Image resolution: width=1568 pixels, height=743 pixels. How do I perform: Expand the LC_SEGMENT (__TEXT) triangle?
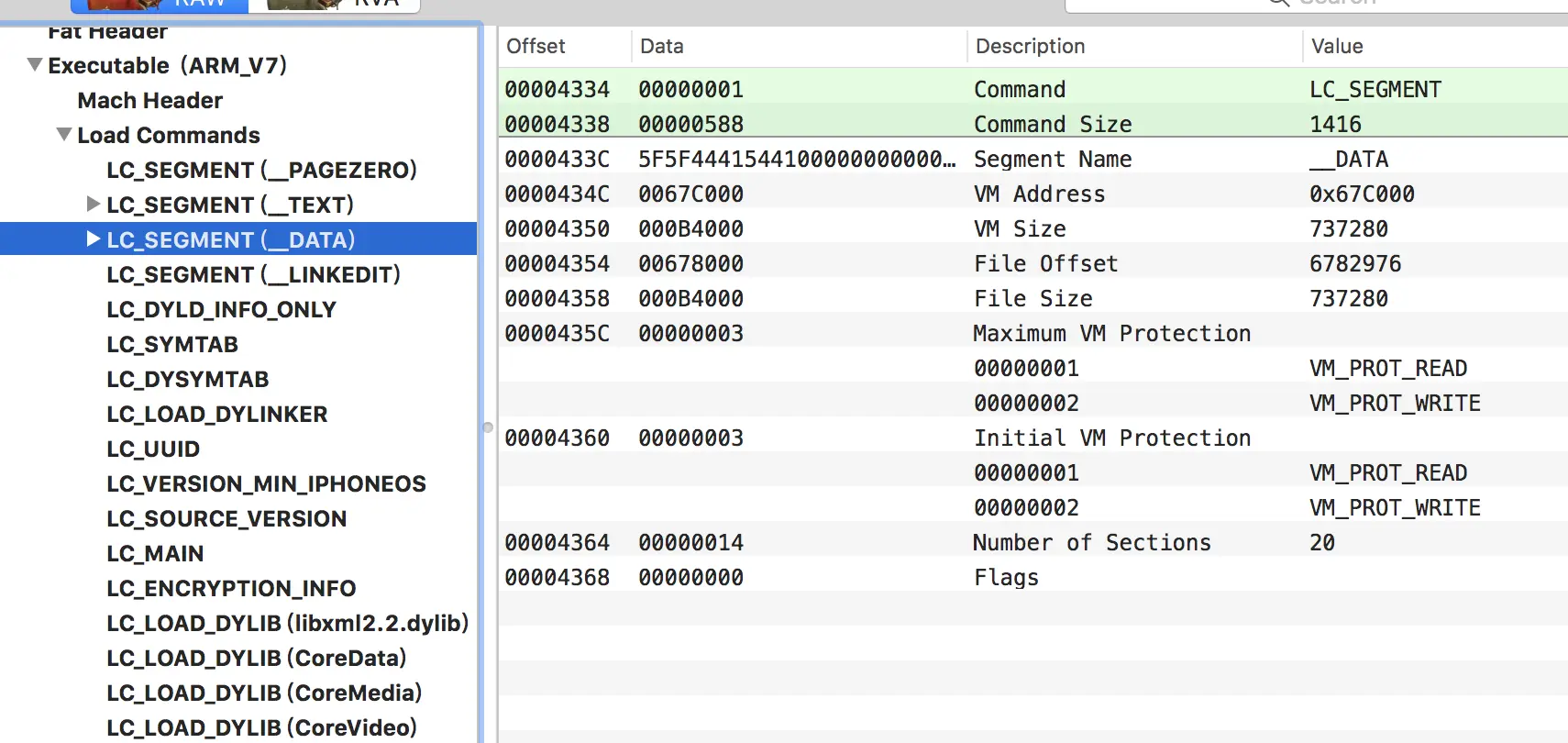(93, 204)
